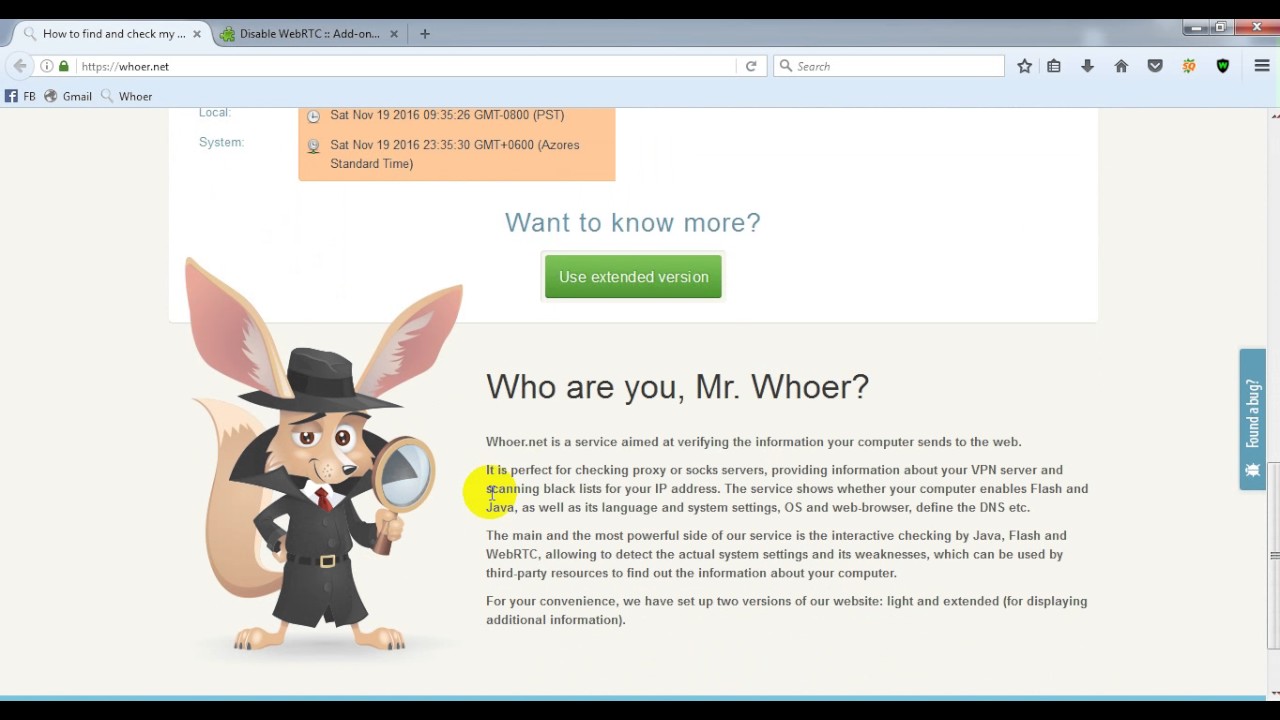Reload the current page
This screenshot has height=720, width=1280.
click(751, 66)
